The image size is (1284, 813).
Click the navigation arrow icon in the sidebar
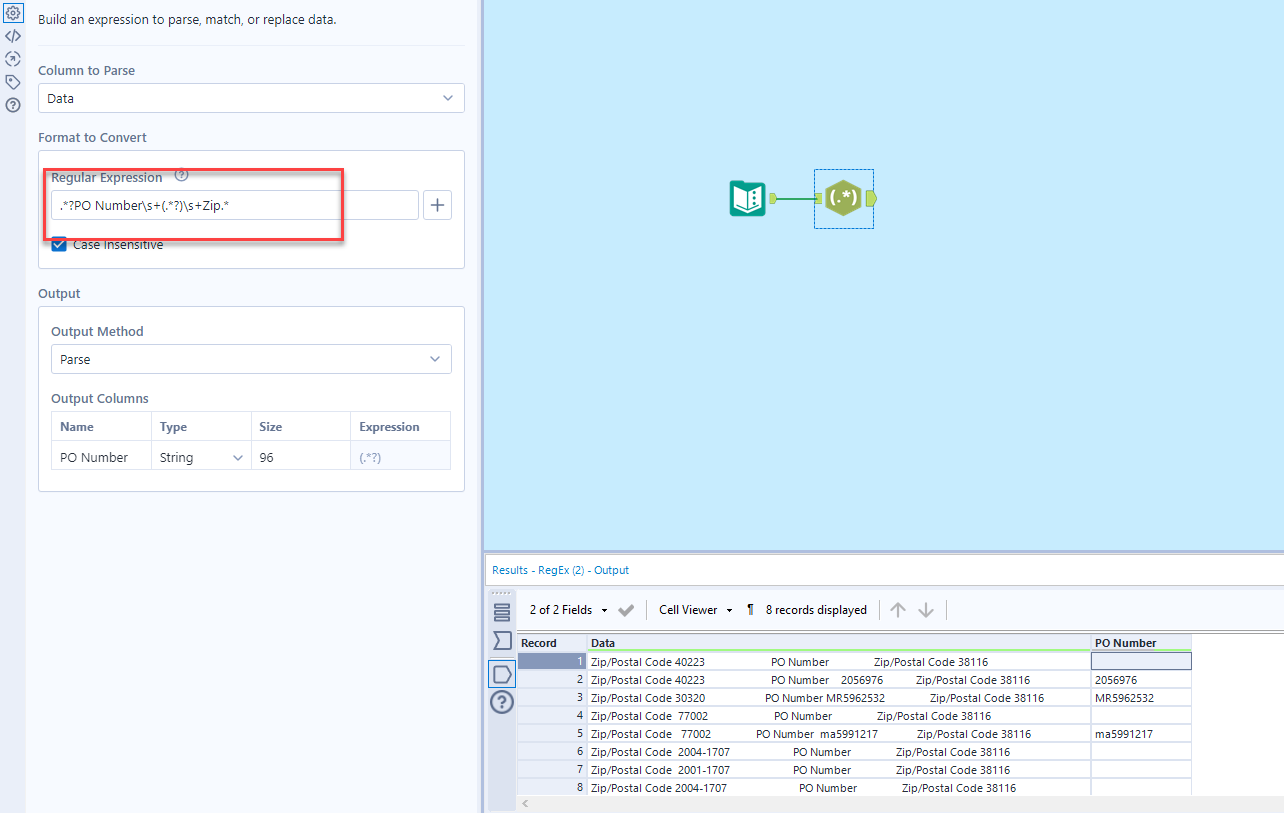click(13, 59)
